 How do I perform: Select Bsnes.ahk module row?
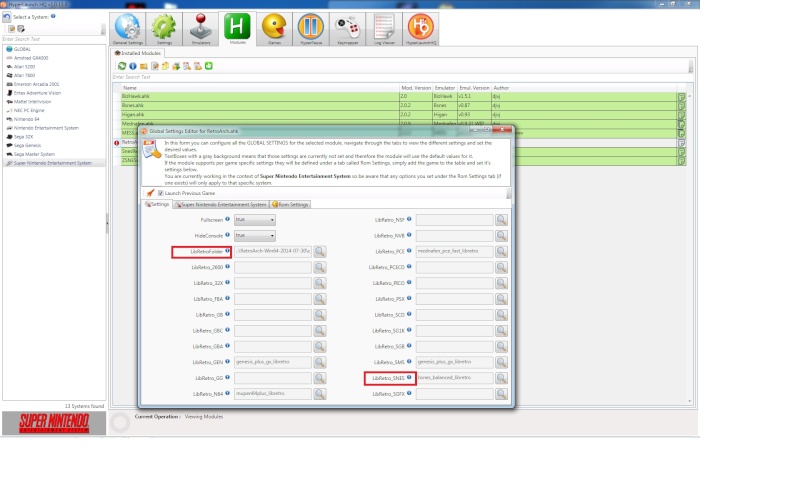[398, 105]
